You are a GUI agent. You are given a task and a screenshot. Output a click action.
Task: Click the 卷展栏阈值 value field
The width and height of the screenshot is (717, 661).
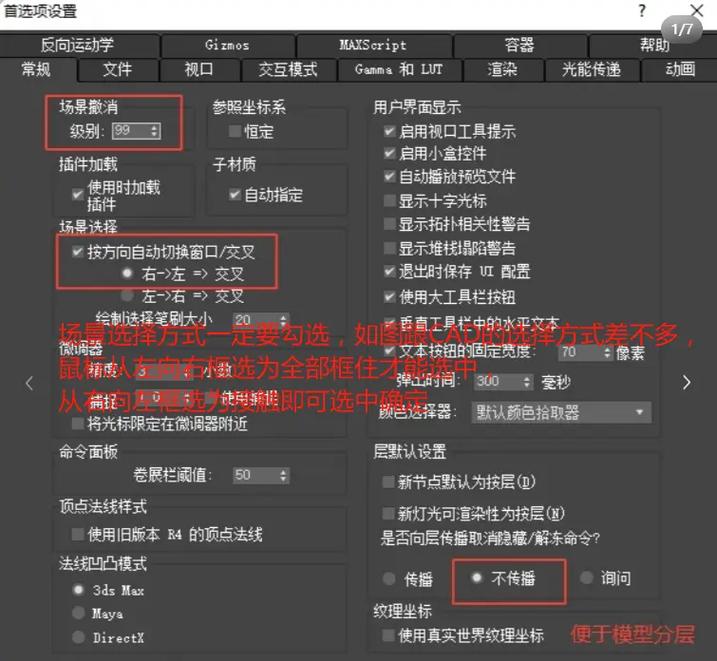click(255, 475)
